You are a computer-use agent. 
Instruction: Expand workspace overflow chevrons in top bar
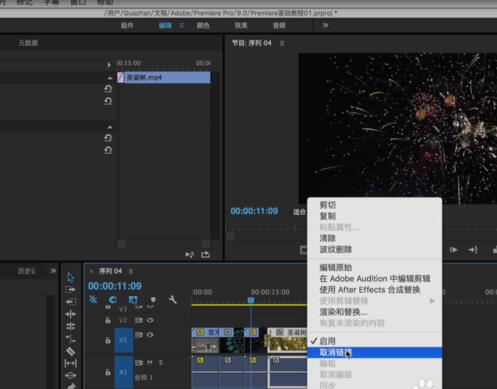[x=325, y=25]
